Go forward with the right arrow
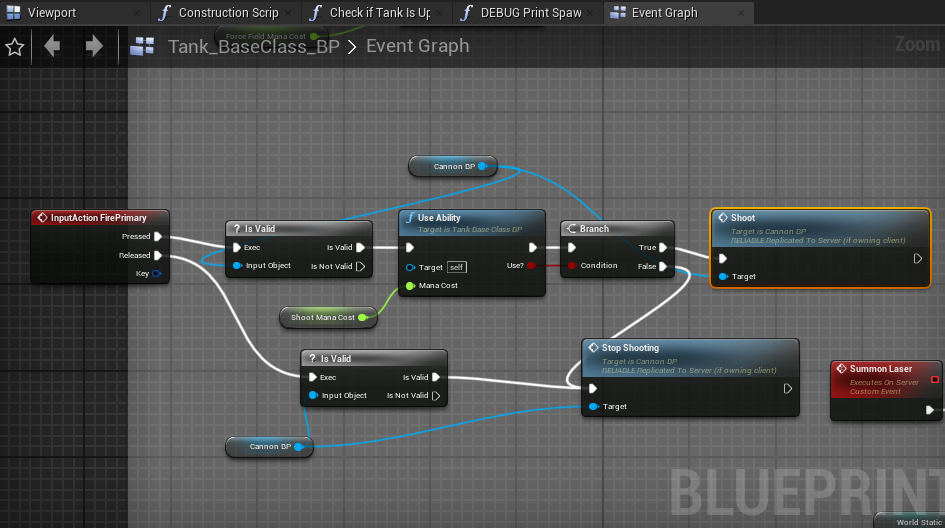The height and width of the screenshot is (528, 945). click(94, 46)
